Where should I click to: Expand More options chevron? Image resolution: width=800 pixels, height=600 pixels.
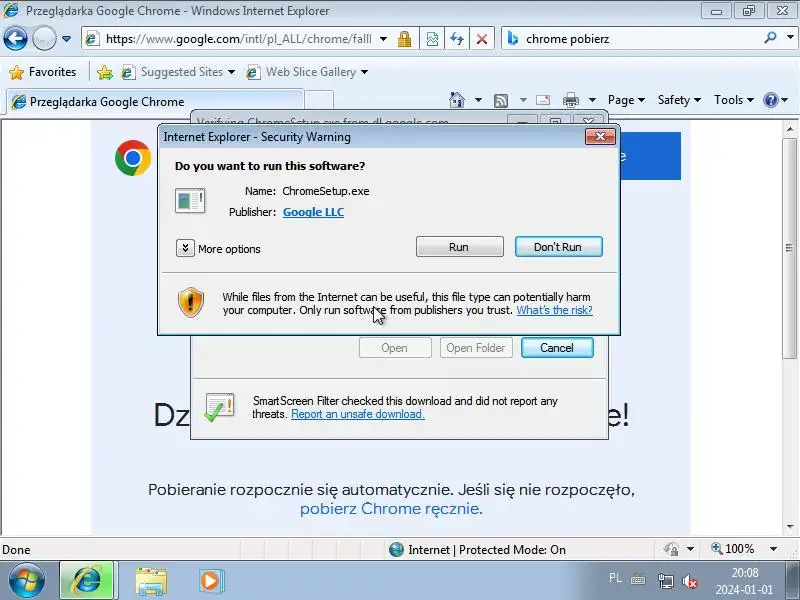click(x=185, y=248)
